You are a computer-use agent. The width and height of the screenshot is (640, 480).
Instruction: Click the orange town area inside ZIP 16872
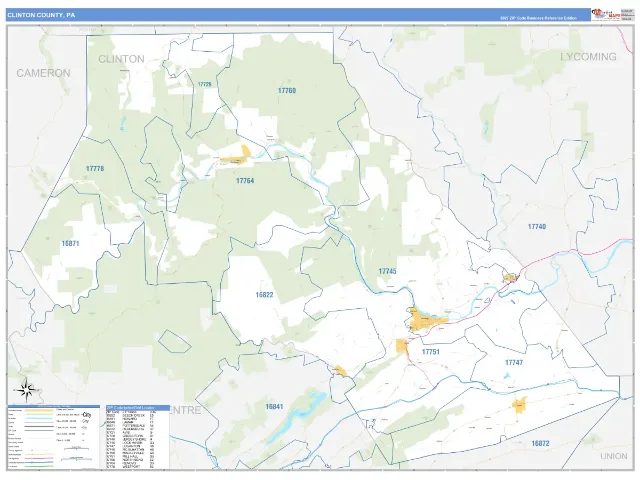click(519, 405)
